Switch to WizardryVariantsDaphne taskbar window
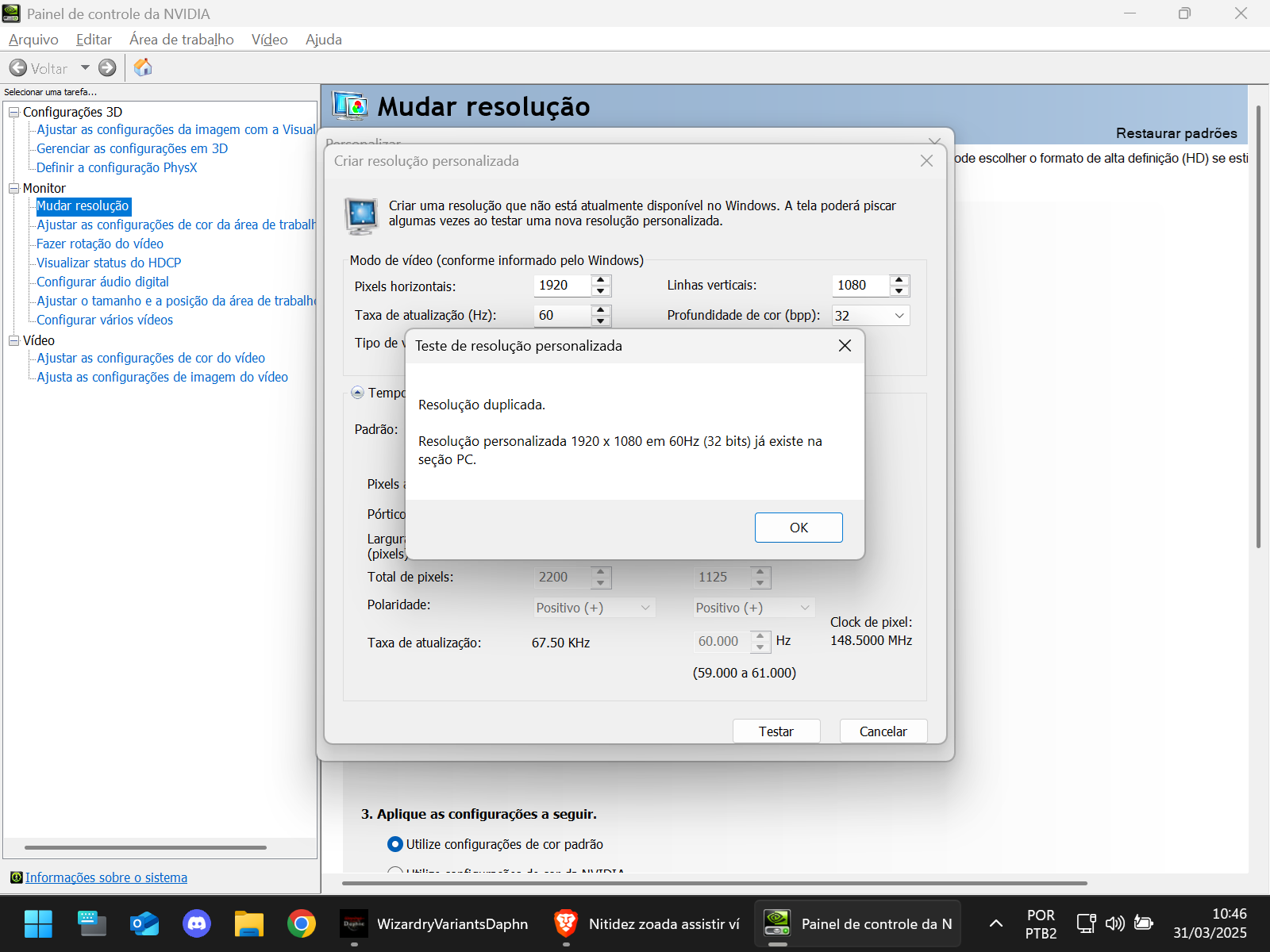This screenshot has height=952, width=1270. tap(435, 923)
